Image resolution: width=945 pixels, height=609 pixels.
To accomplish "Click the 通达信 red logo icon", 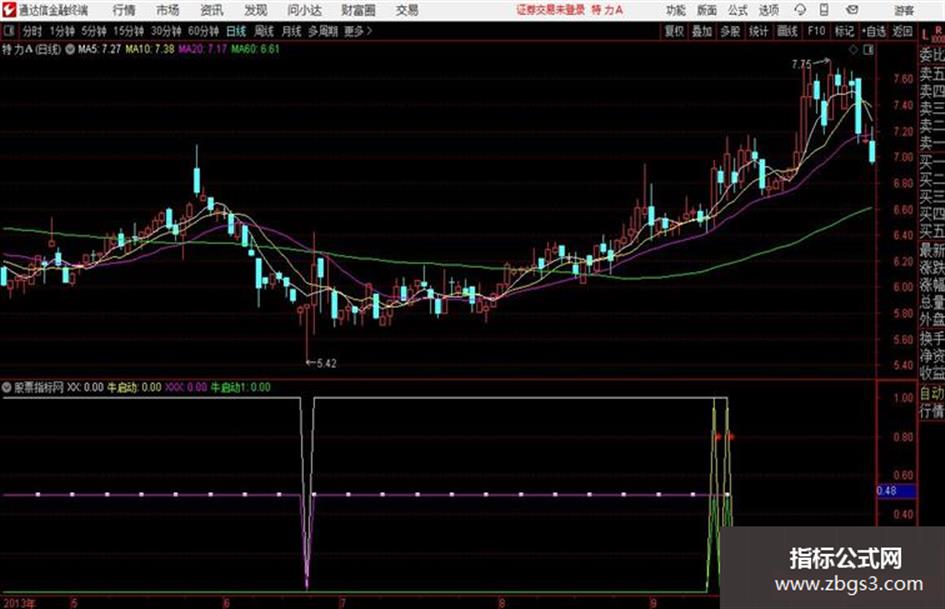I will click(8, 10).
